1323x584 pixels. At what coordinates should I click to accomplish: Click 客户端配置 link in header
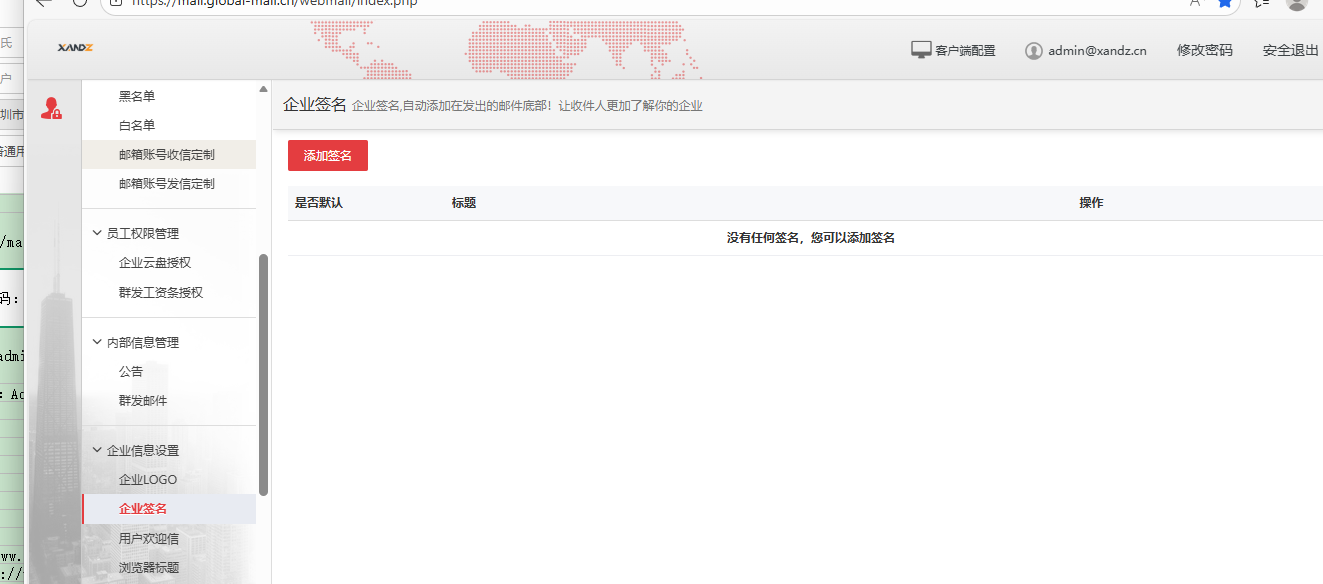tap(965, 51)
